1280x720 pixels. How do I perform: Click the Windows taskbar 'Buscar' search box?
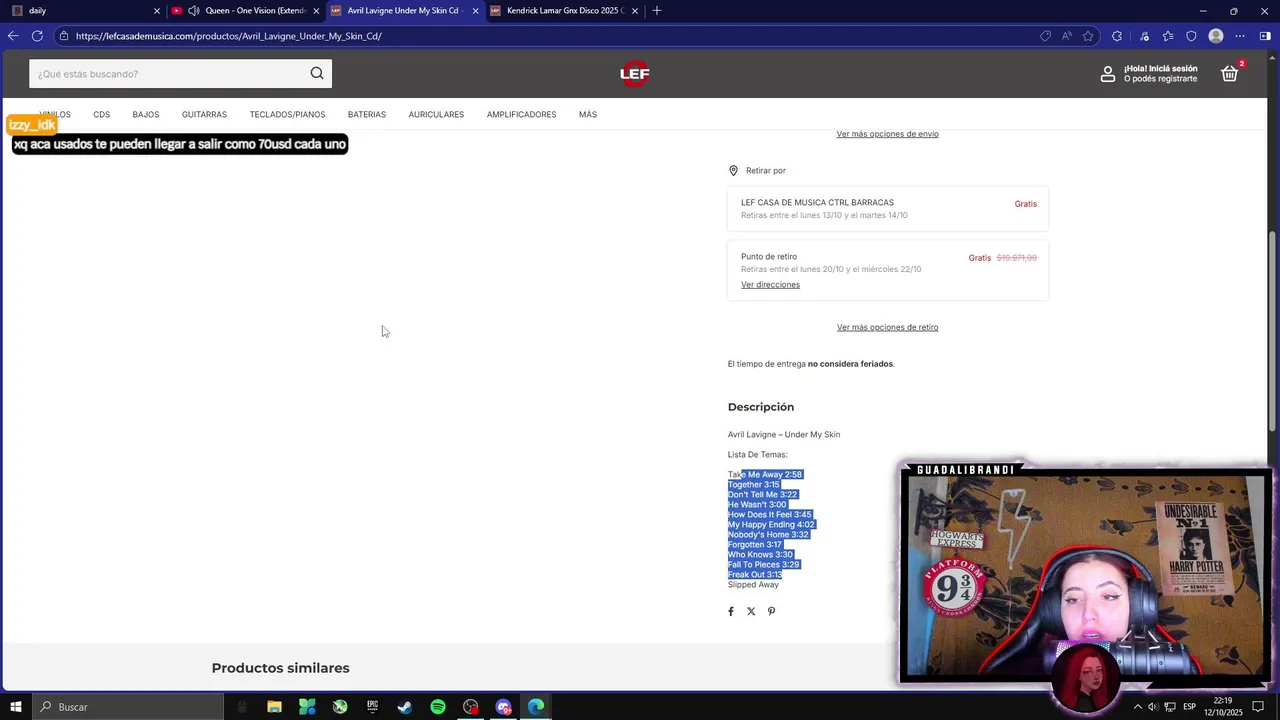point(128,707)
